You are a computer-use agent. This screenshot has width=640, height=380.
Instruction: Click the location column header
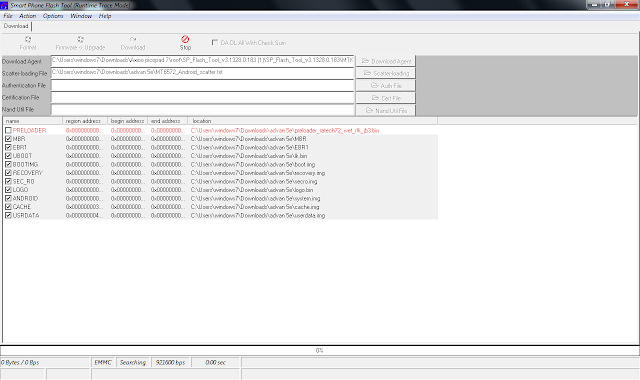pos(312,121)
